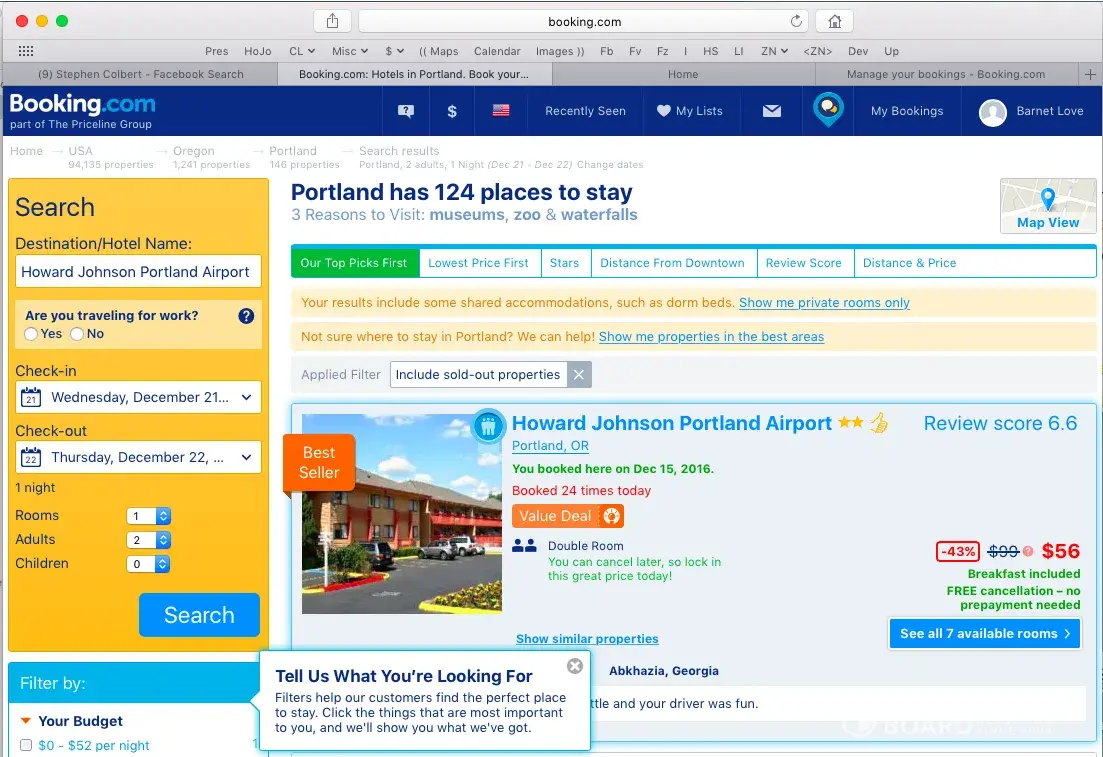Switch to Manage your bookings browser tab
Viewport: 1103px width, 757px height.
[x=946, y=74]
